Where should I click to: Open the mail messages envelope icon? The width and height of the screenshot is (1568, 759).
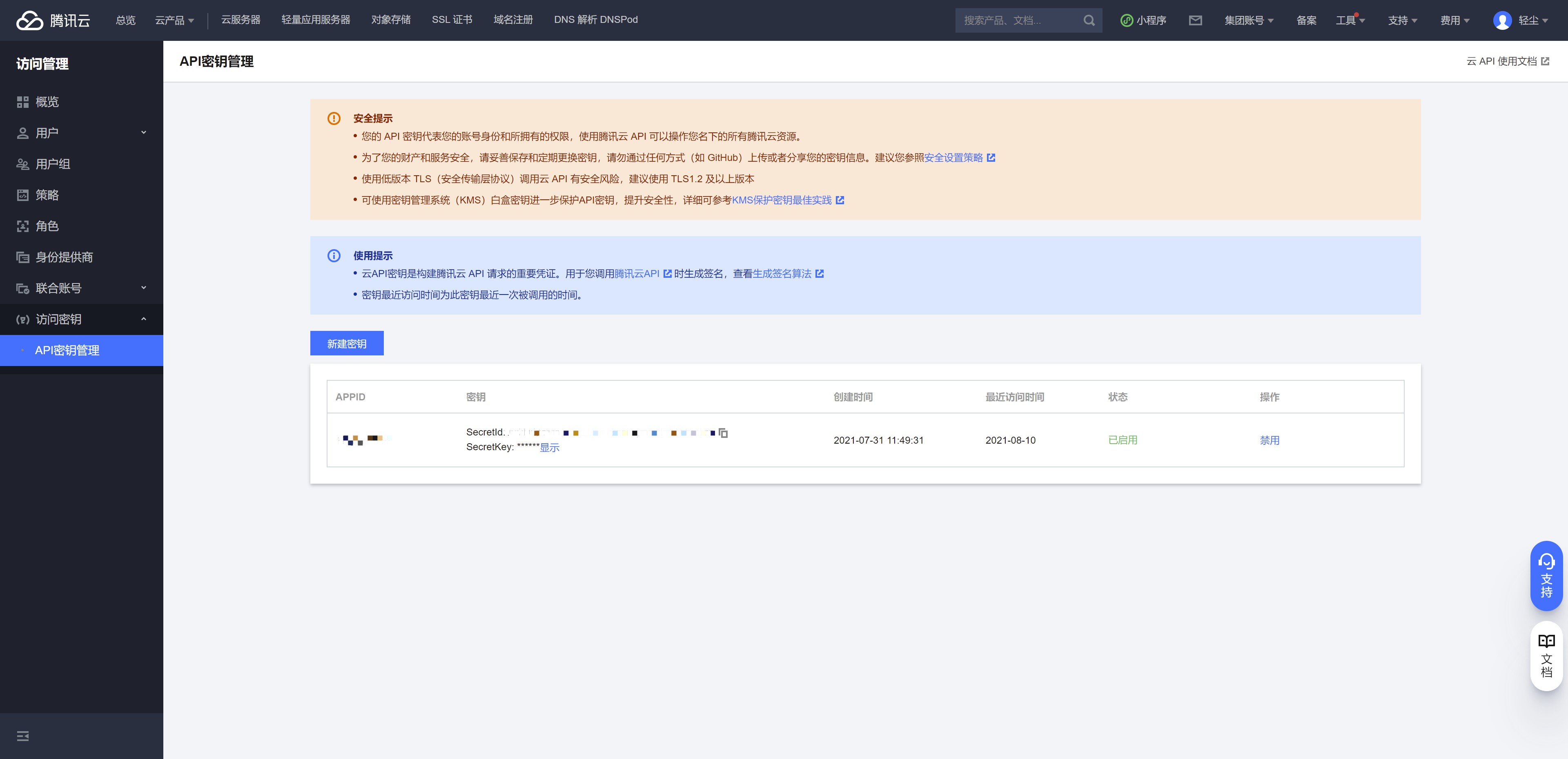(1195, 20)
